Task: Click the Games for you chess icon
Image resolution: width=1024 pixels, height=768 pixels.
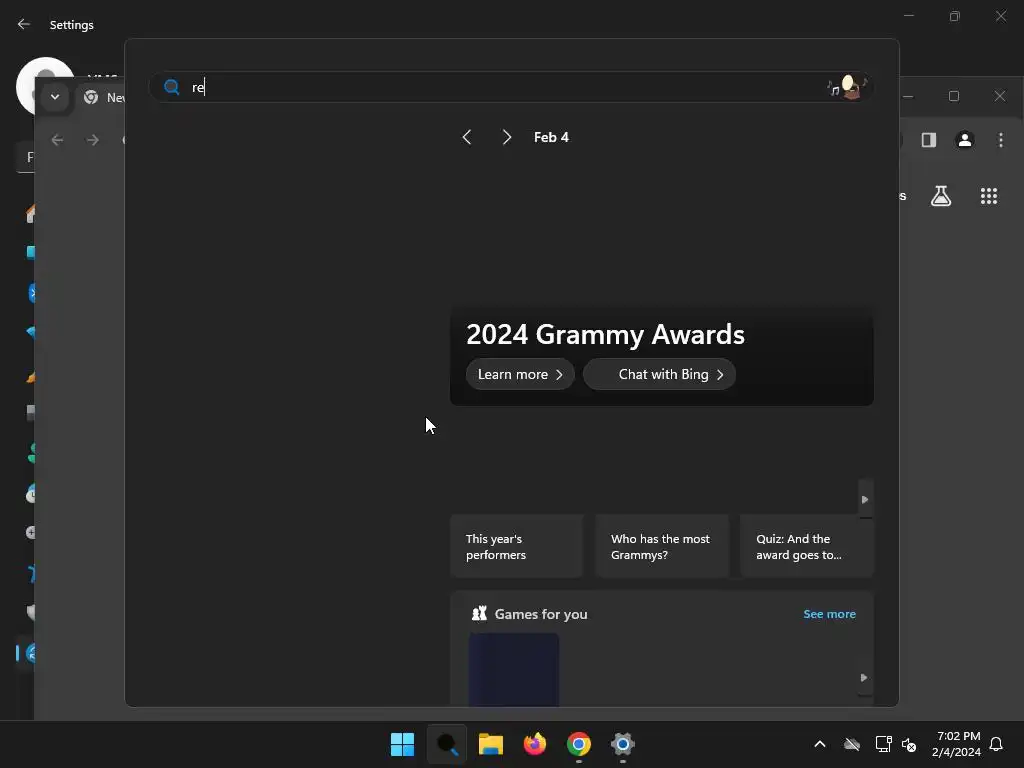Action: point(479,613)
